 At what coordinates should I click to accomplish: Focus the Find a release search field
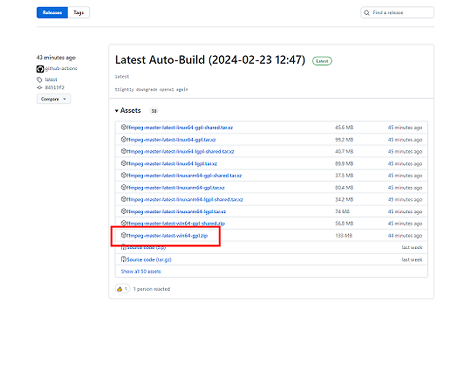click(x=397, y=13)
